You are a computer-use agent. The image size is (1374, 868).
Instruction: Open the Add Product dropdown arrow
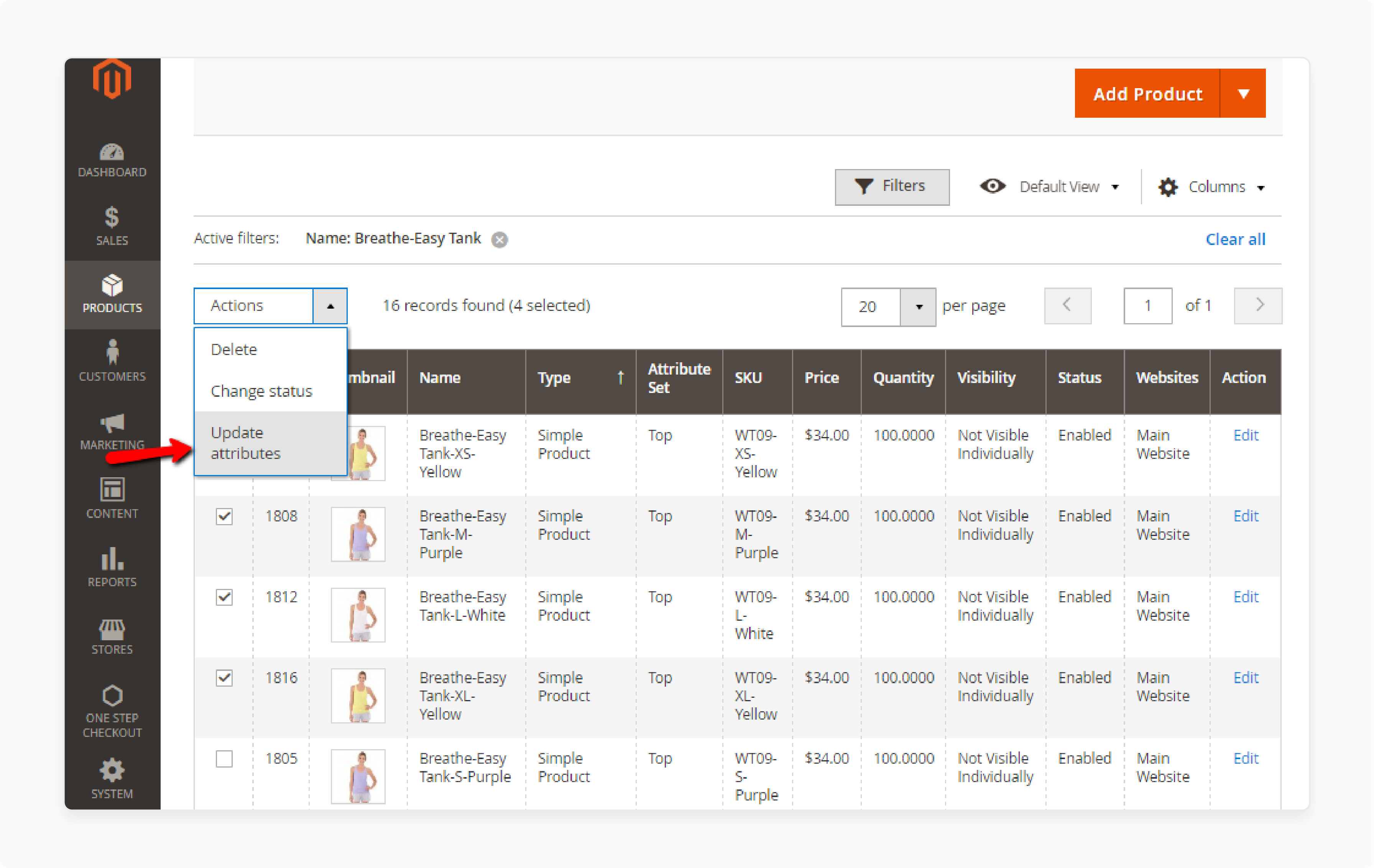point(1243,94)
